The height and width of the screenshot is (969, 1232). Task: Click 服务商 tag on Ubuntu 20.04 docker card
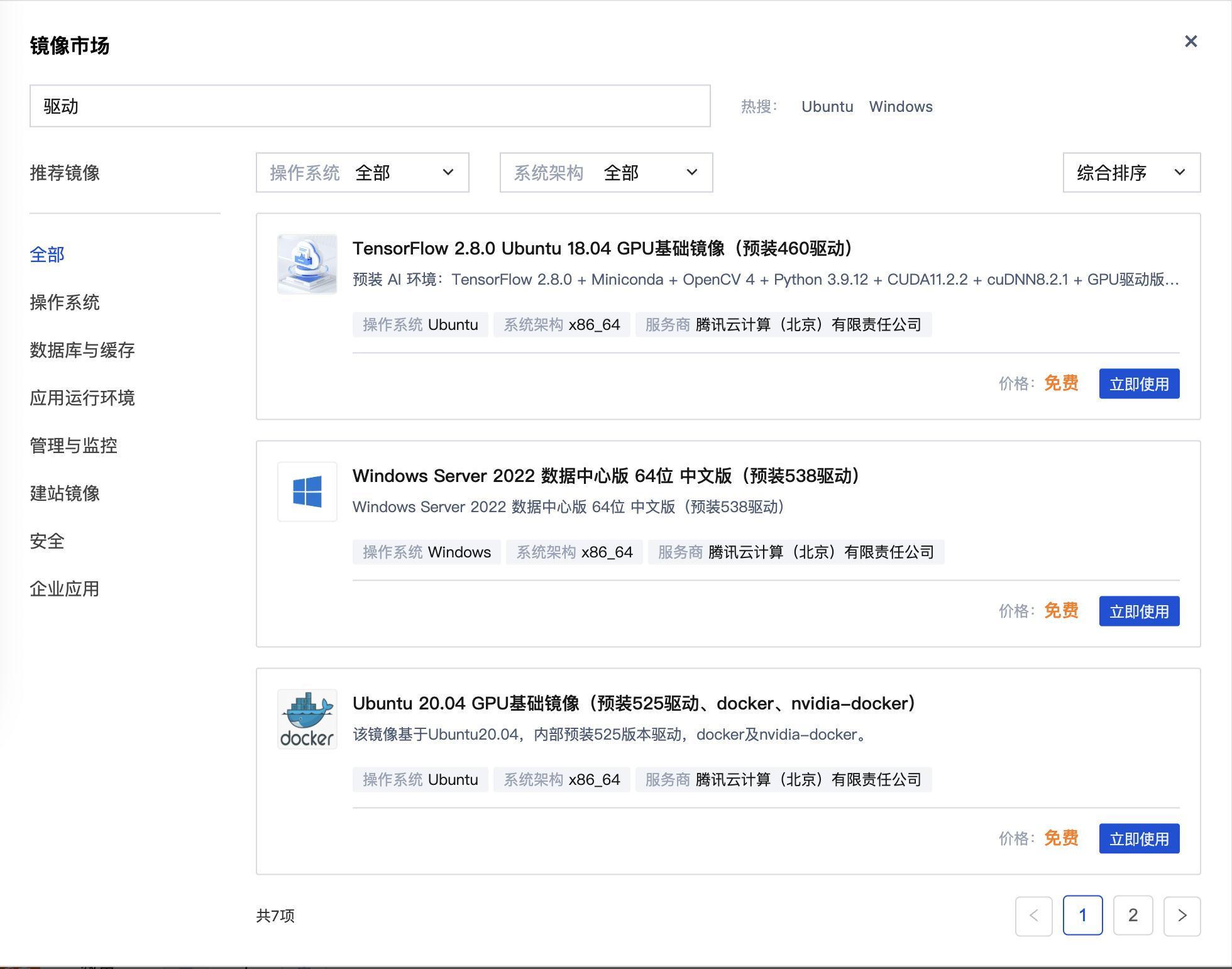click(783, 780)
